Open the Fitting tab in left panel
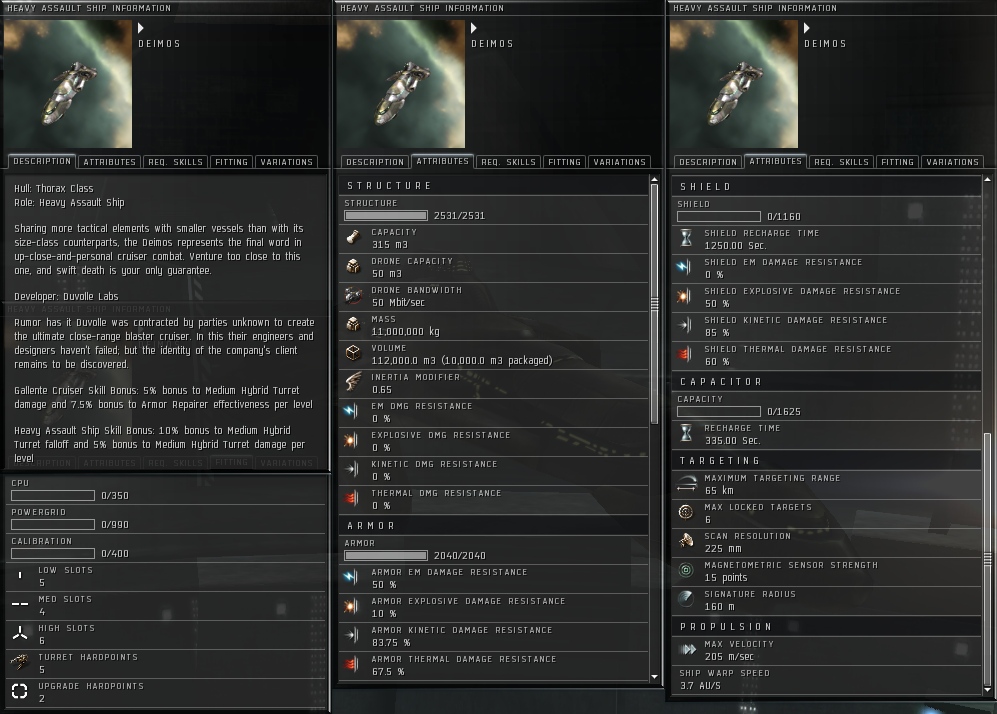Screen dimensions: 997x714 231,162
